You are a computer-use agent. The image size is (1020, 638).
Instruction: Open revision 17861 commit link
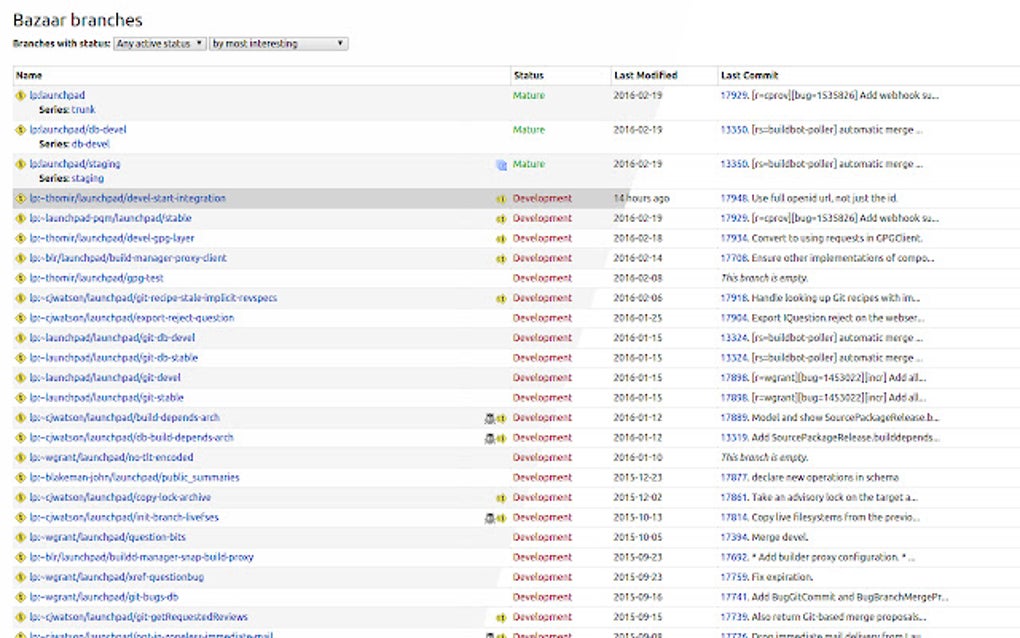pos(734,498)
